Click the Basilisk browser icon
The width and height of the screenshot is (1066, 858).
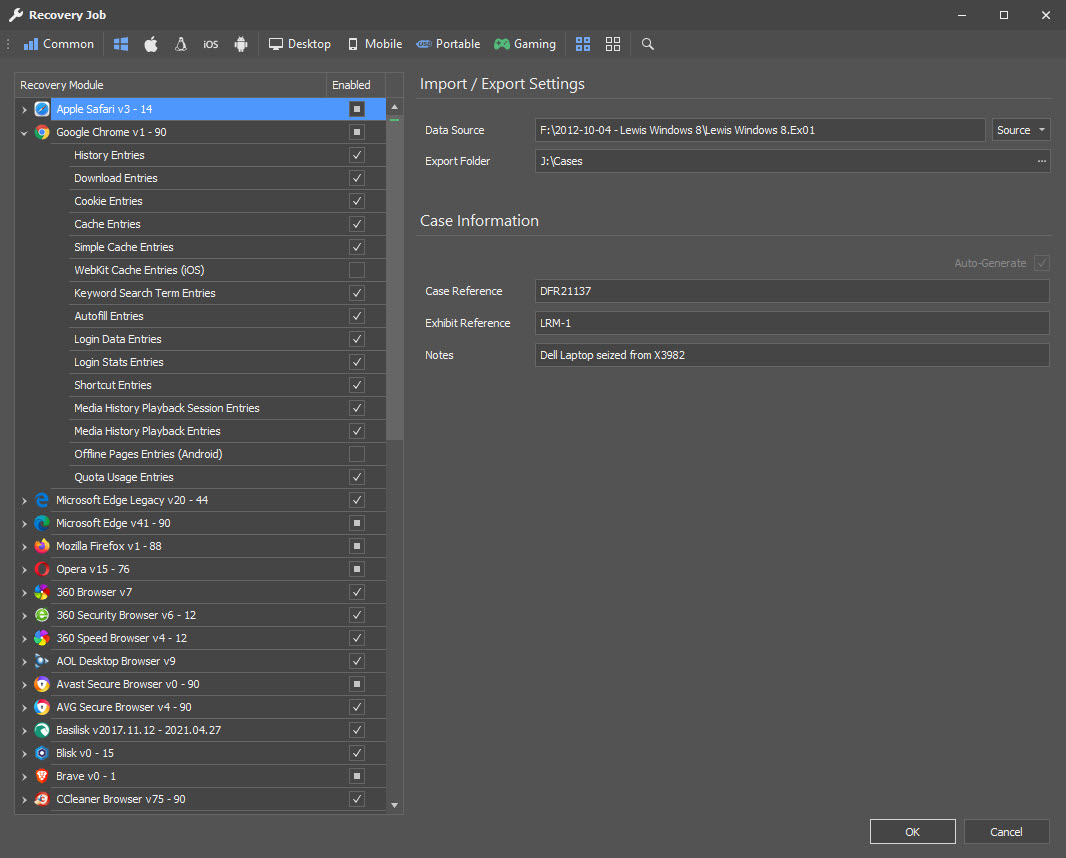42,730
